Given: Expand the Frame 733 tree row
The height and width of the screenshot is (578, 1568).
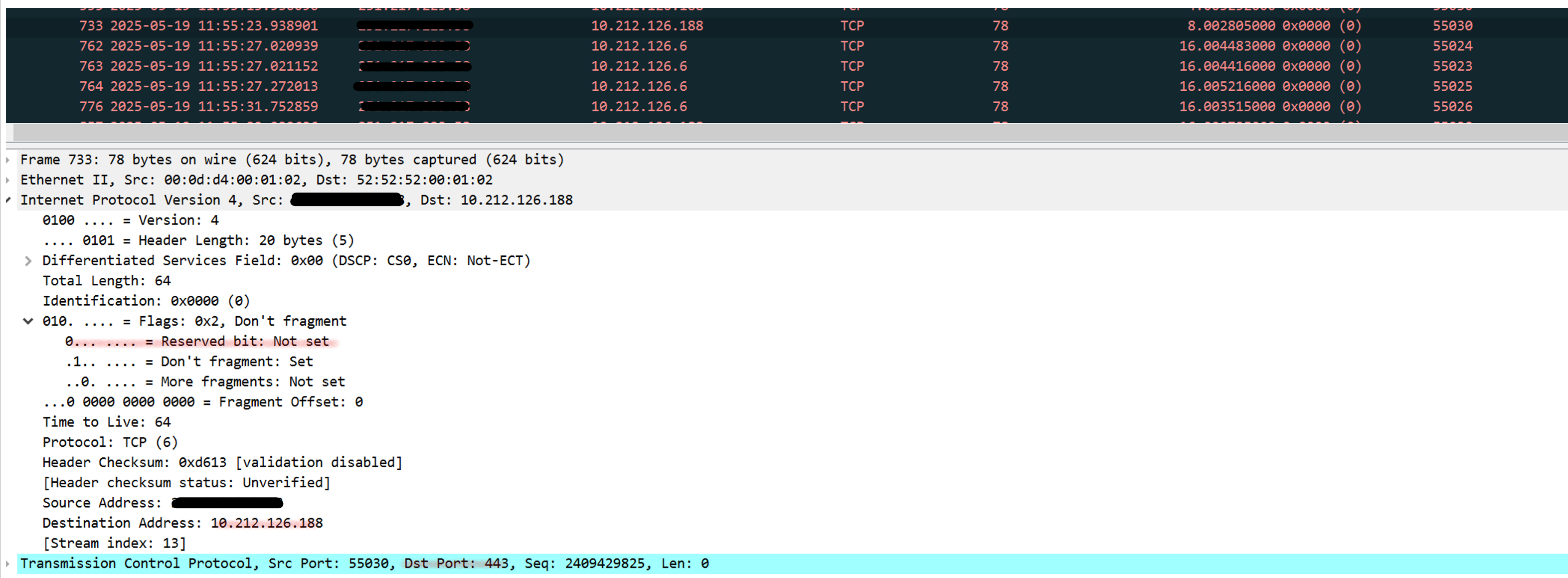Looking at the screenshot, I should click(8, 160).
